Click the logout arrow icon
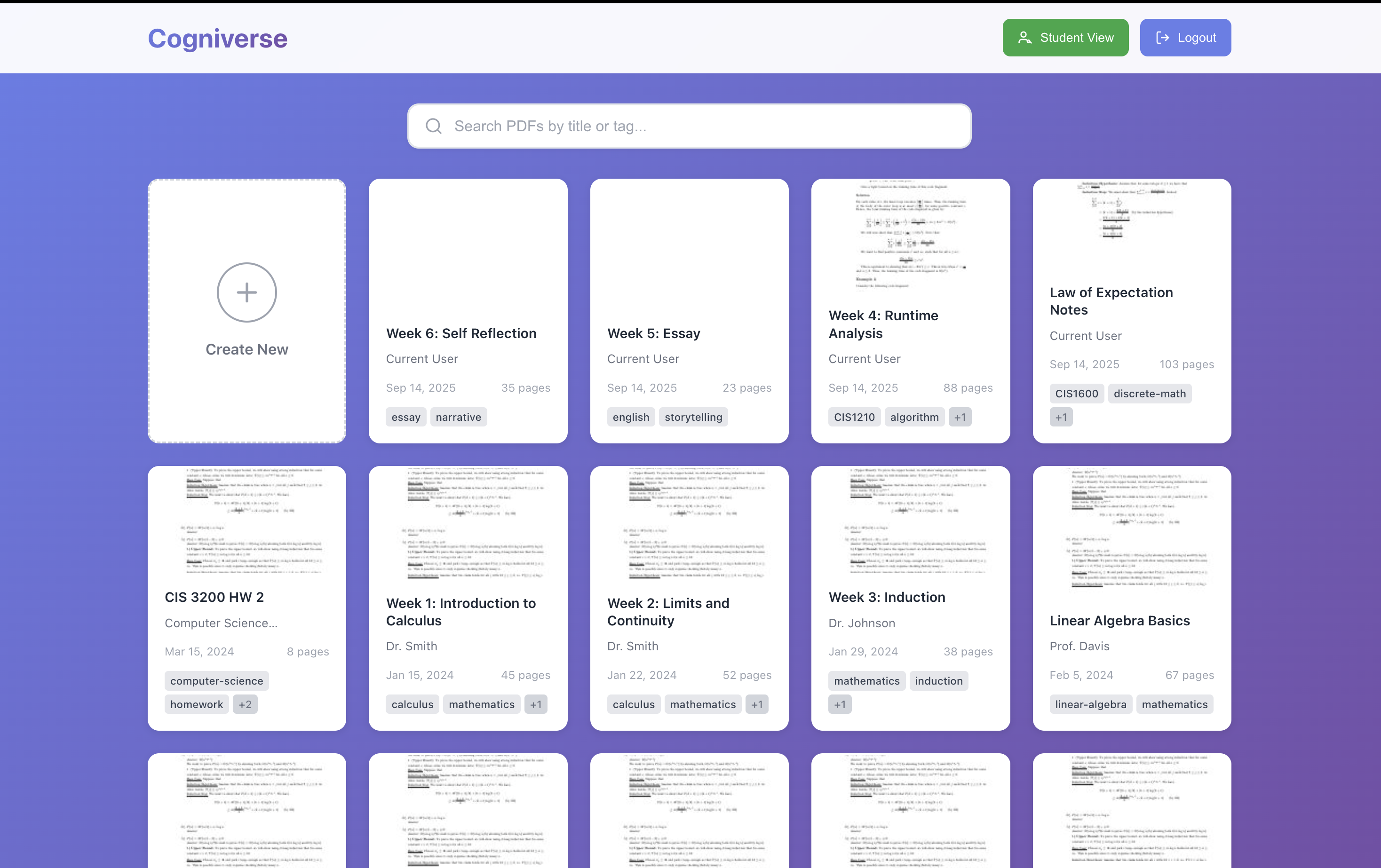The width and height of the screenshot is (1381, 868). tap(1162, 38)
